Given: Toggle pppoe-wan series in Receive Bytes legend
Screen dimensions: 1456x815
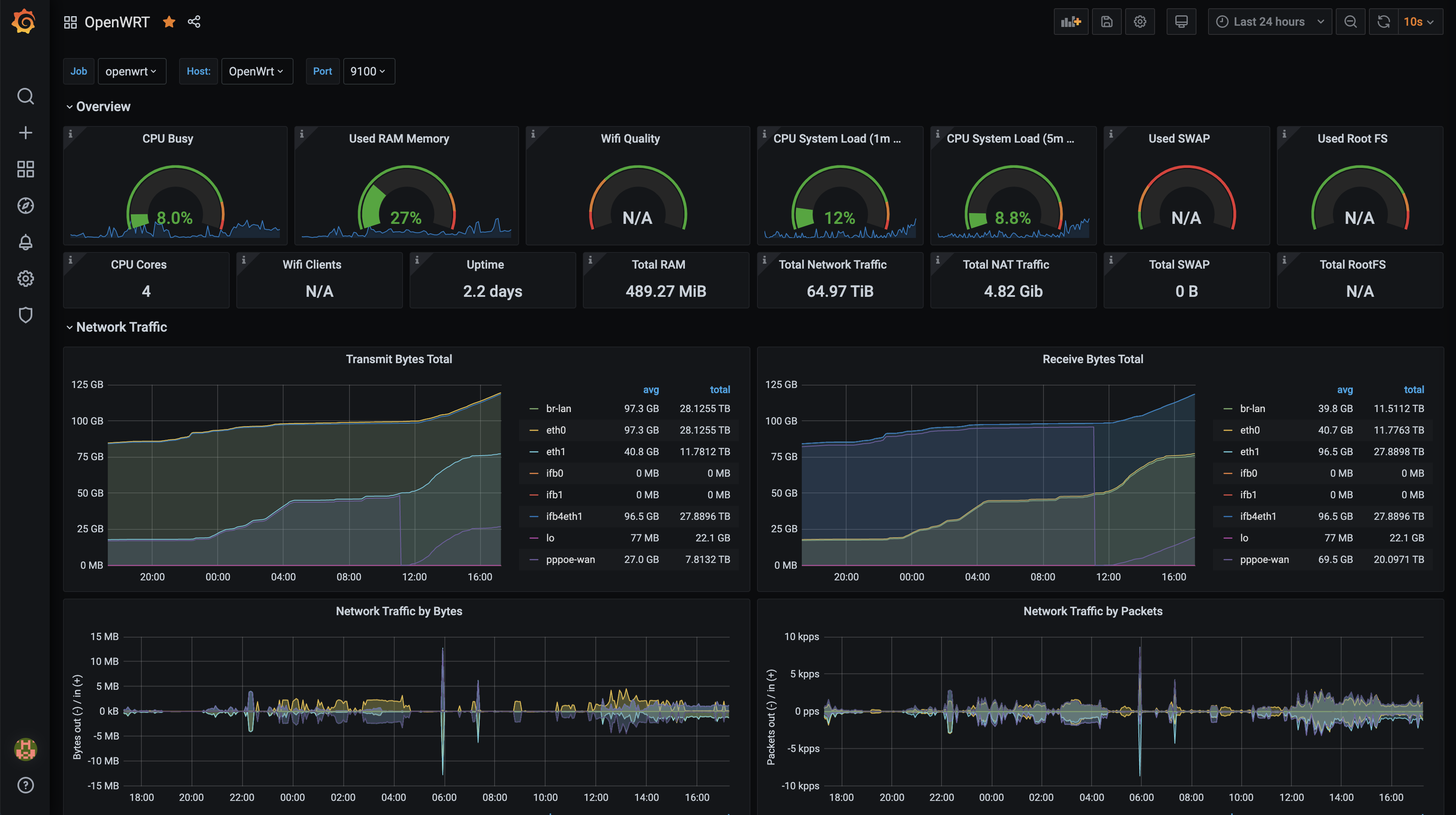Looking at the screenshot, I should click(1264, 560).
